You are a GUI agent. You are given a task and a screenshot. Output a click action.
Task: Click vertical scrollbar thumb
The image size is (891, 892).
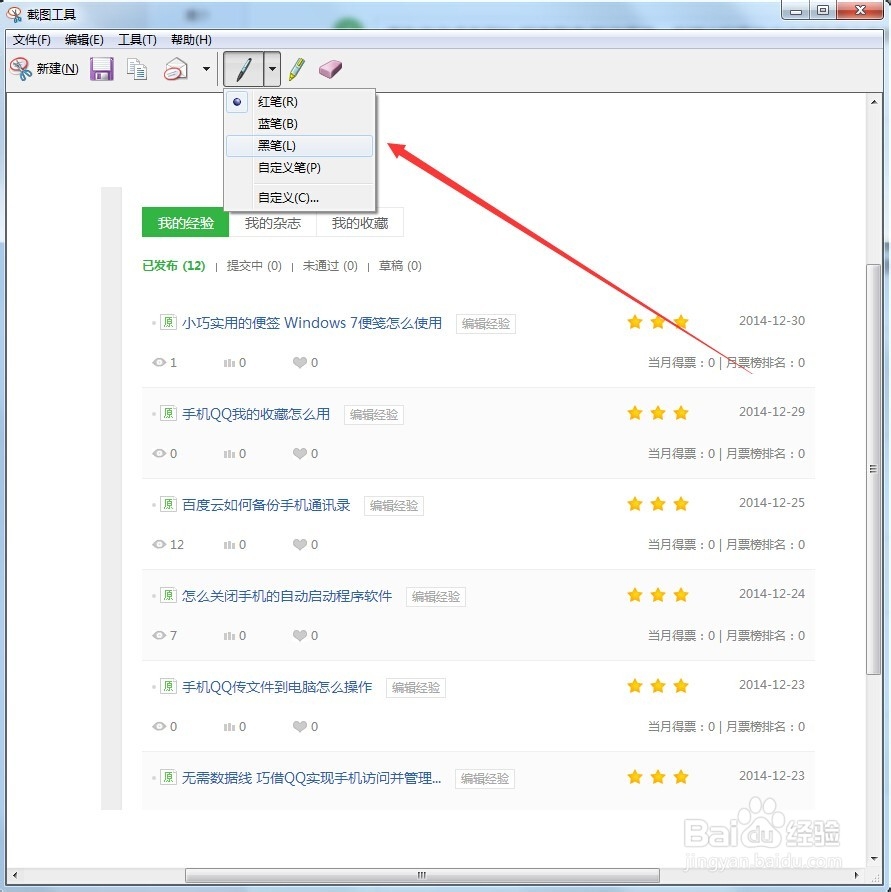(x=873, y=469)
